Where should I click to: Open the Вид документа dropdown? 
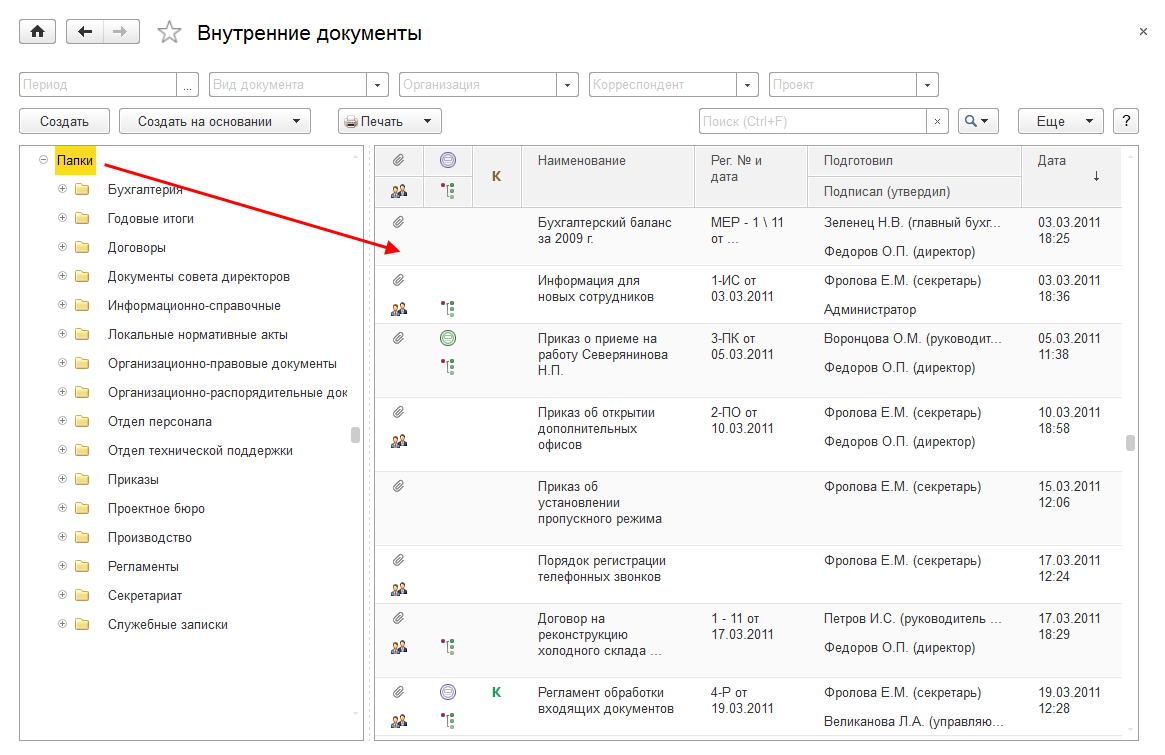tap(378, 85)
